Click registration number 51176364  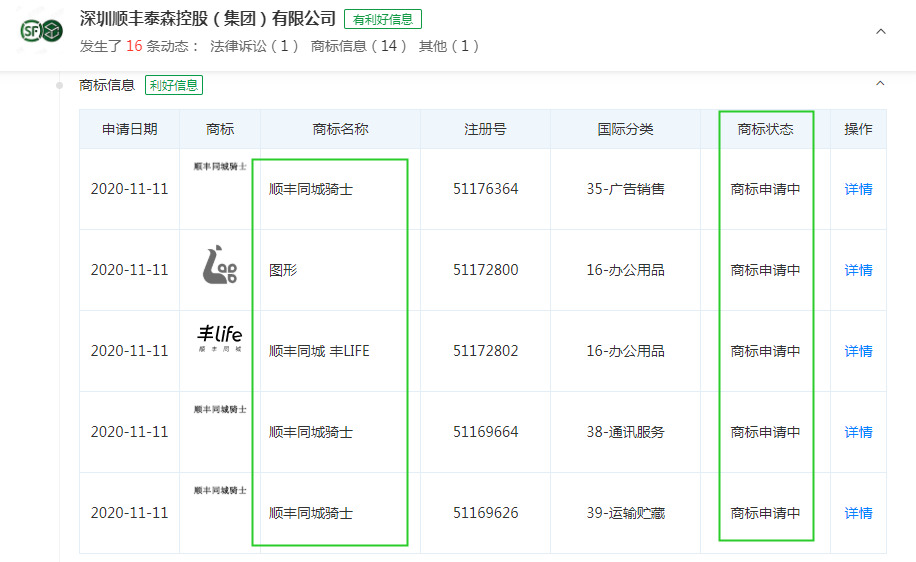click(x=485, y=189)
